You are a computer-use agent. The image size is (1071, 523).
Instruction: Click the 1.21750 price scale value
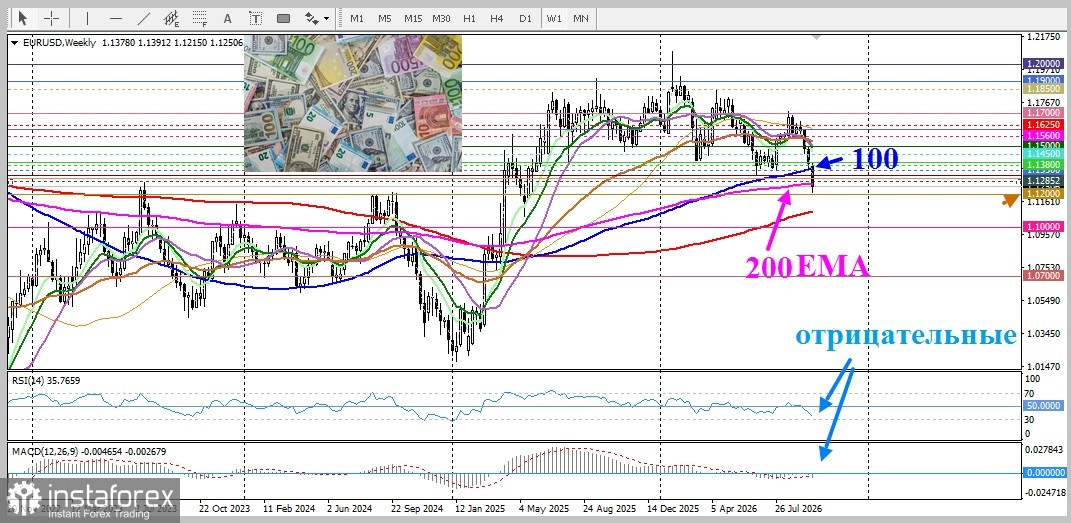click(1042, 36)
